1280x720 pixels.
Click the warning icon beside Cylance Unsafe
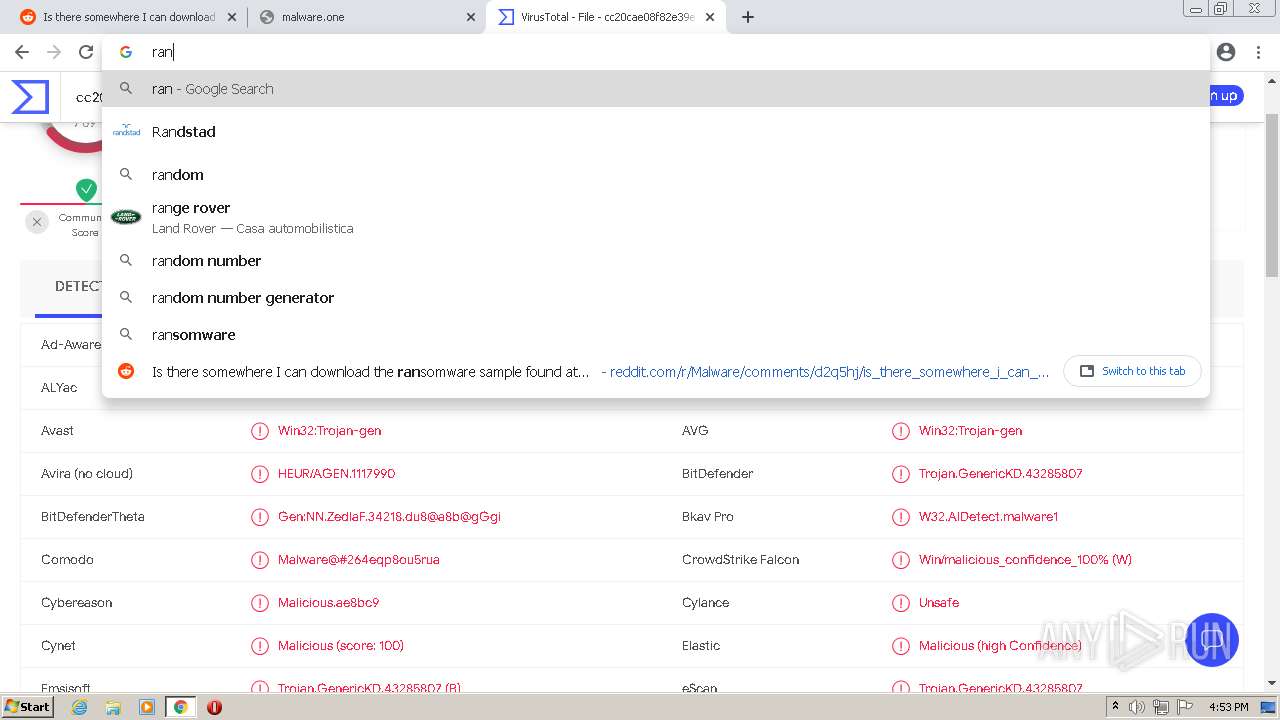900,603
